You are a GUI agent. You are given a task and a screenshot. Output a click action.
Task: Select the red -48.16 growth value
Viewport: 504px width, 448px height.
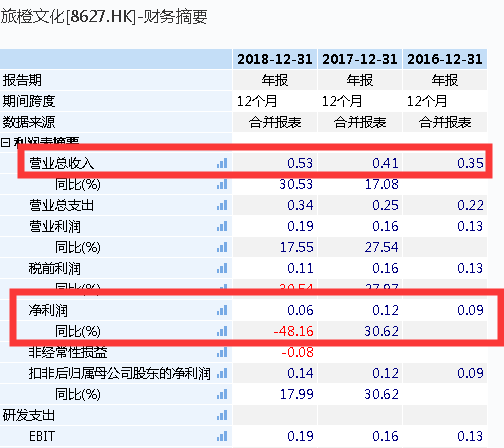(293, 331)
